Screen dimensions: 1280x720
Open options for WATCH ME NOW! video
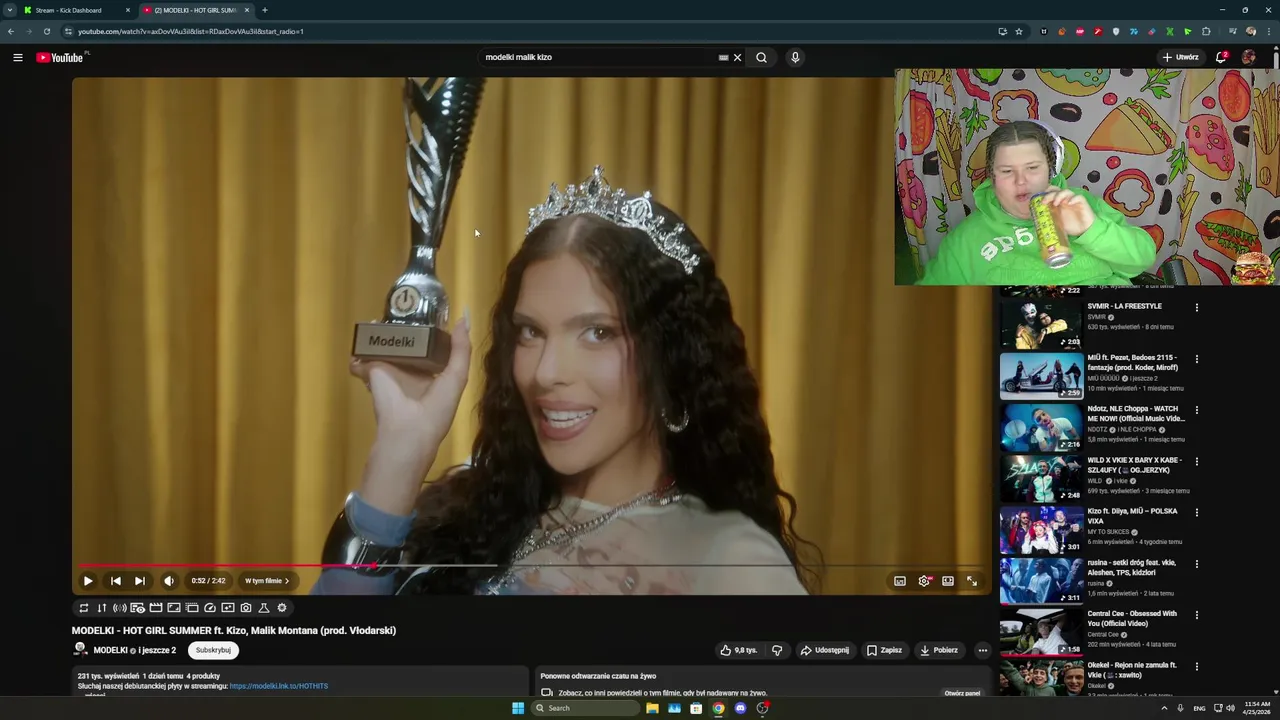click(x=1196, y=410)
